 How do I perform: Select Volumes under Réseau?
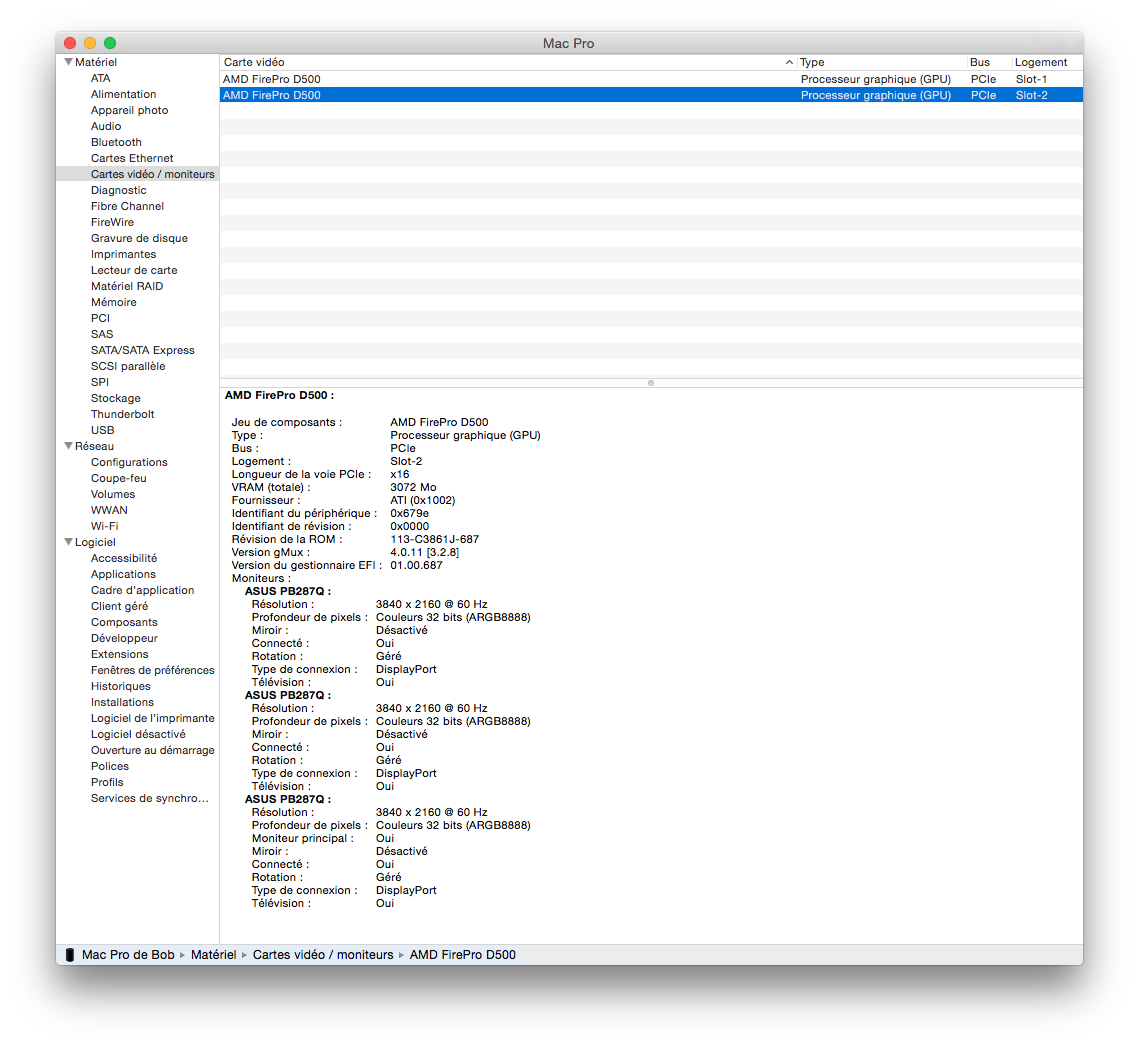(113, 494)
